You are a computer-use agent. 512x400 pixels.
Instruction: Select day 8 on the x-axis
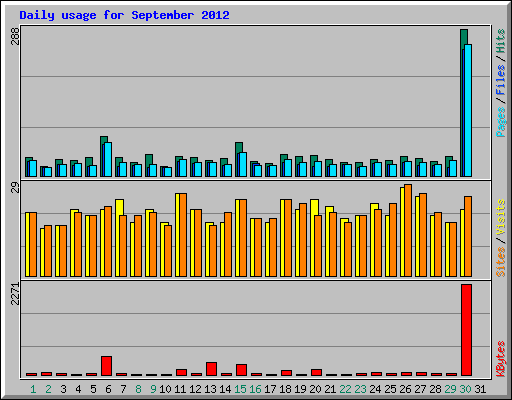click(138, 389)
